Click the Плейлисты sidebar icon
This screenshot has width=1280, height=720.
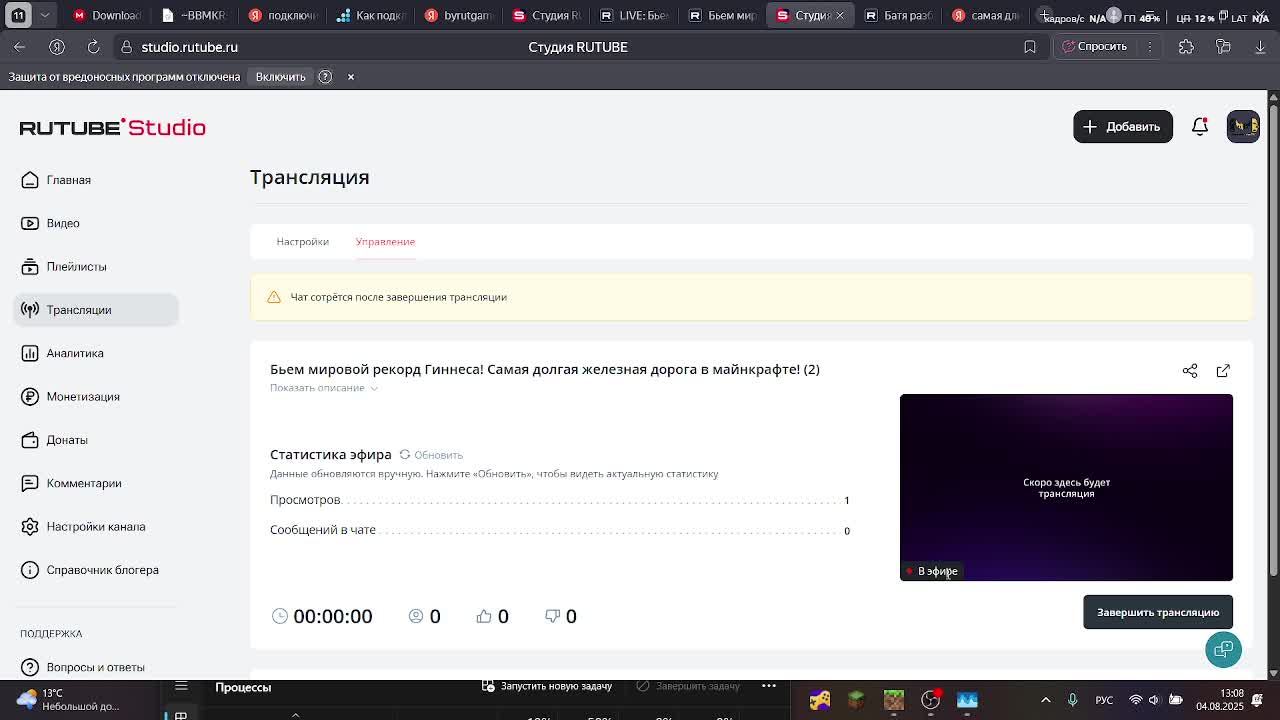tap(30, 267)
